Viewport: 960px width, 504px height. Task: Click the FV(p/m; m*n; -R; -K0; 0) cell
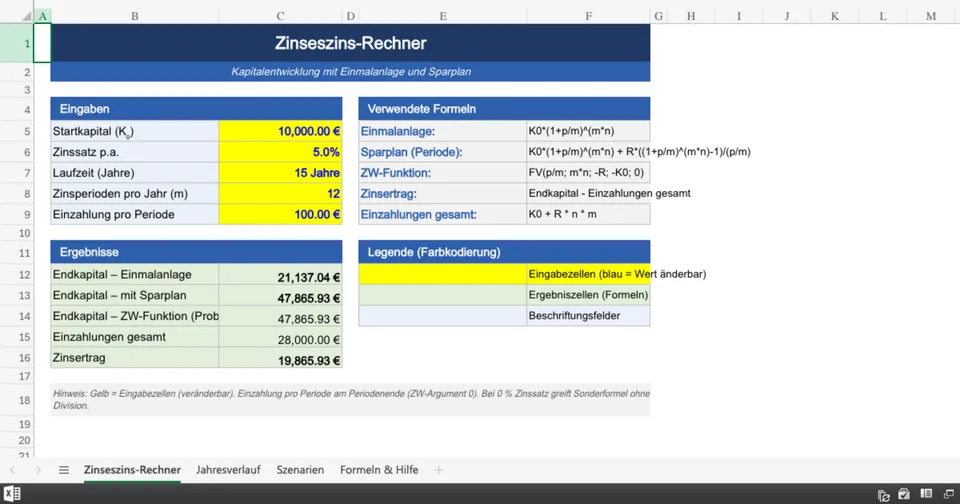coord(588,173)
